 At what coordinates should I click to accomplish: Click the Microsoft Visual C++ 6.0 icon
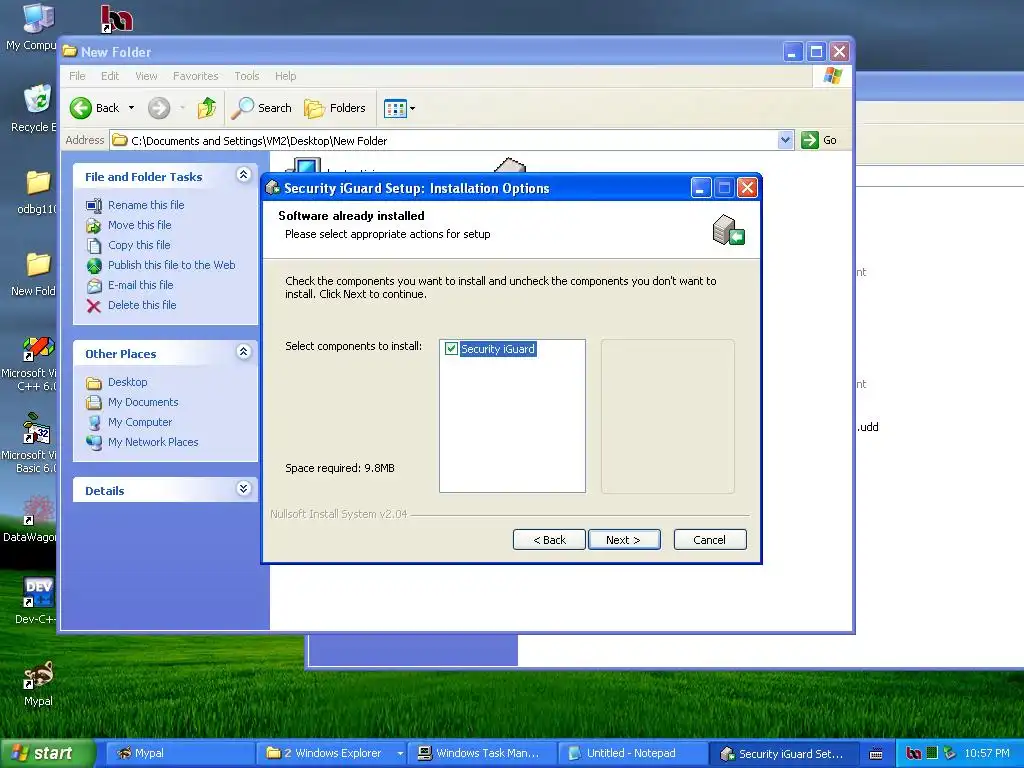tap(39, 349)
